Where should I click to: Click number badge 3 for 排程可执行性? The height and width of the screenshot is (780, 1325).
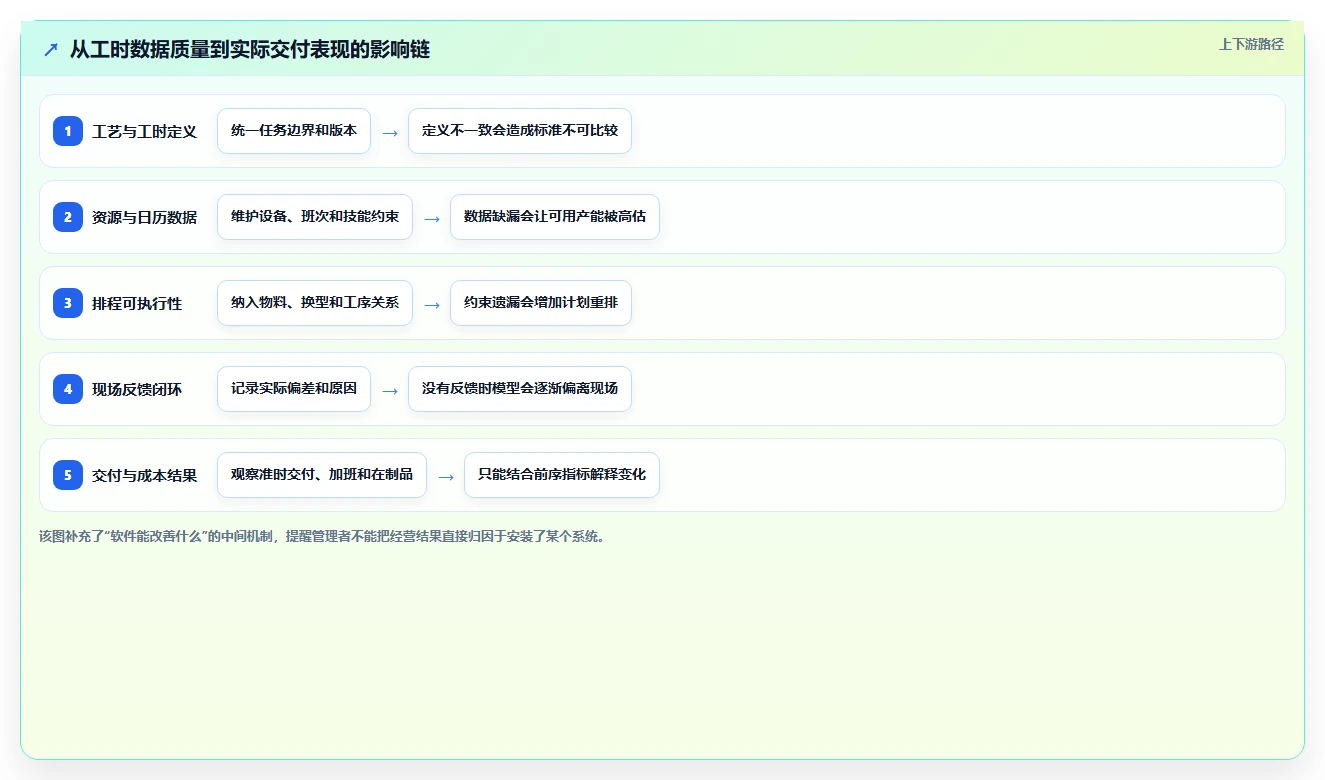click(68, 303)
